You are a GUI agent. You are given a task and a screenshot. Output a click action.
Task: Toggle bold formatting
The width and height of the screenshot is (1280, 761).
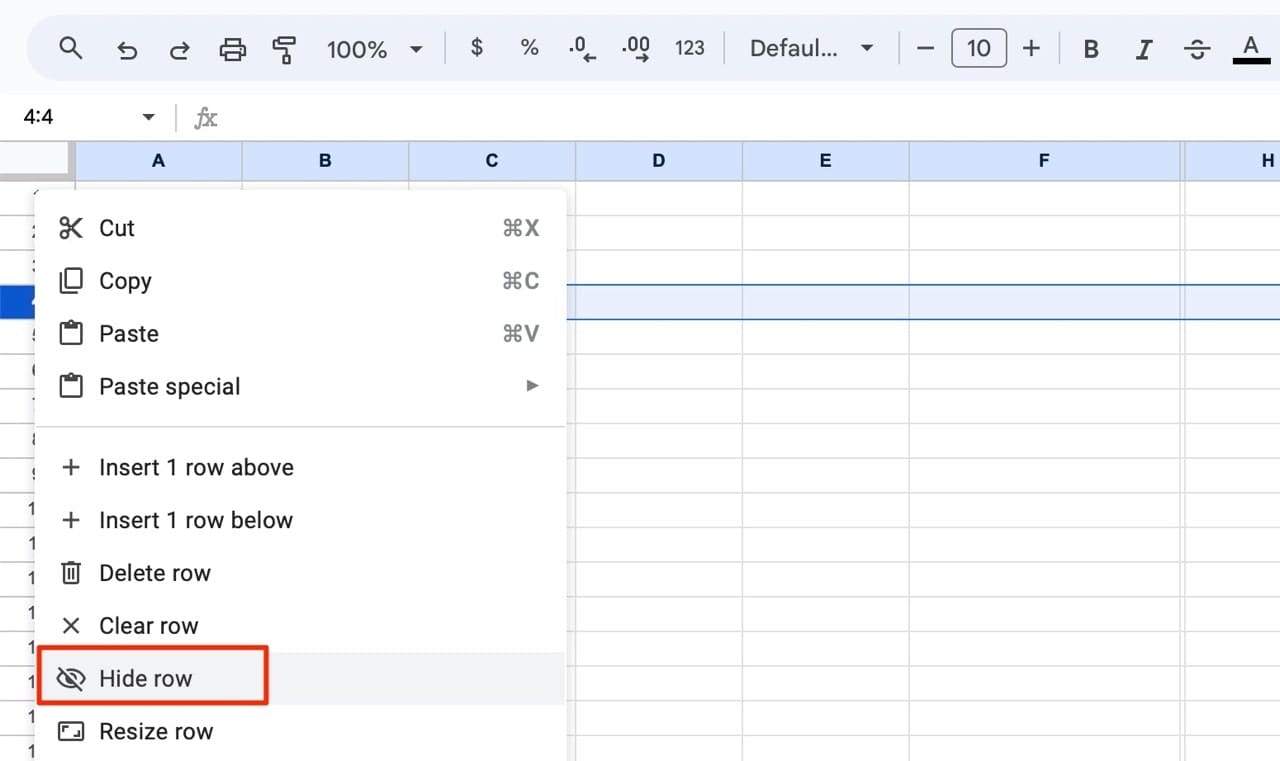tap(1090, 48)
